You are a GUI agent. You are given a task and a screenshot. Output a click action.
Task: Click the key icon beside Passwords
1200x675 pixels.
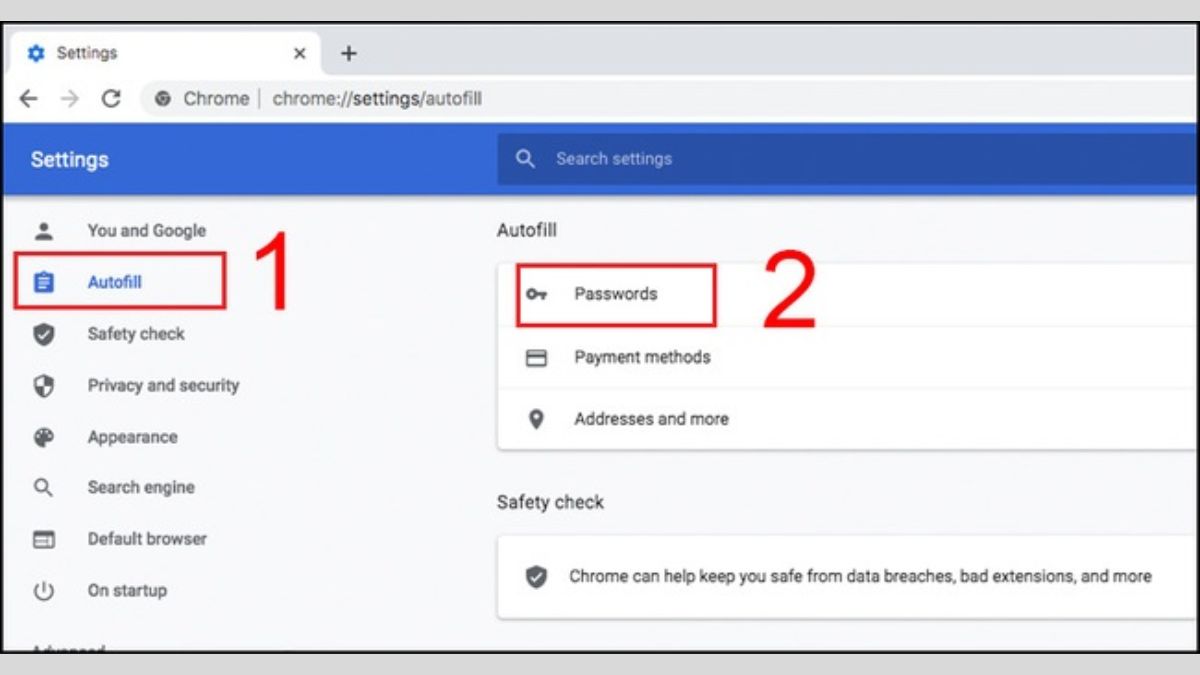[537, 295]
